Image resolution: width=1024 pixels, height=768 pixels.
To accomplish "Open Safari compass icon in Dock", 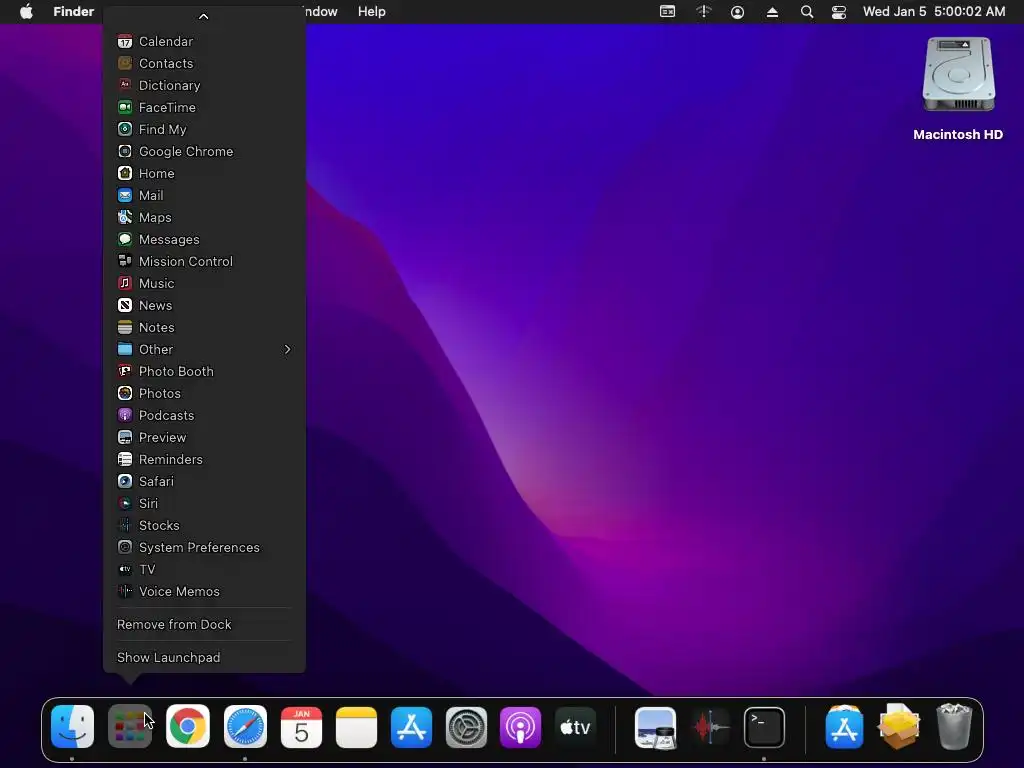I will (x=245, y=726).
